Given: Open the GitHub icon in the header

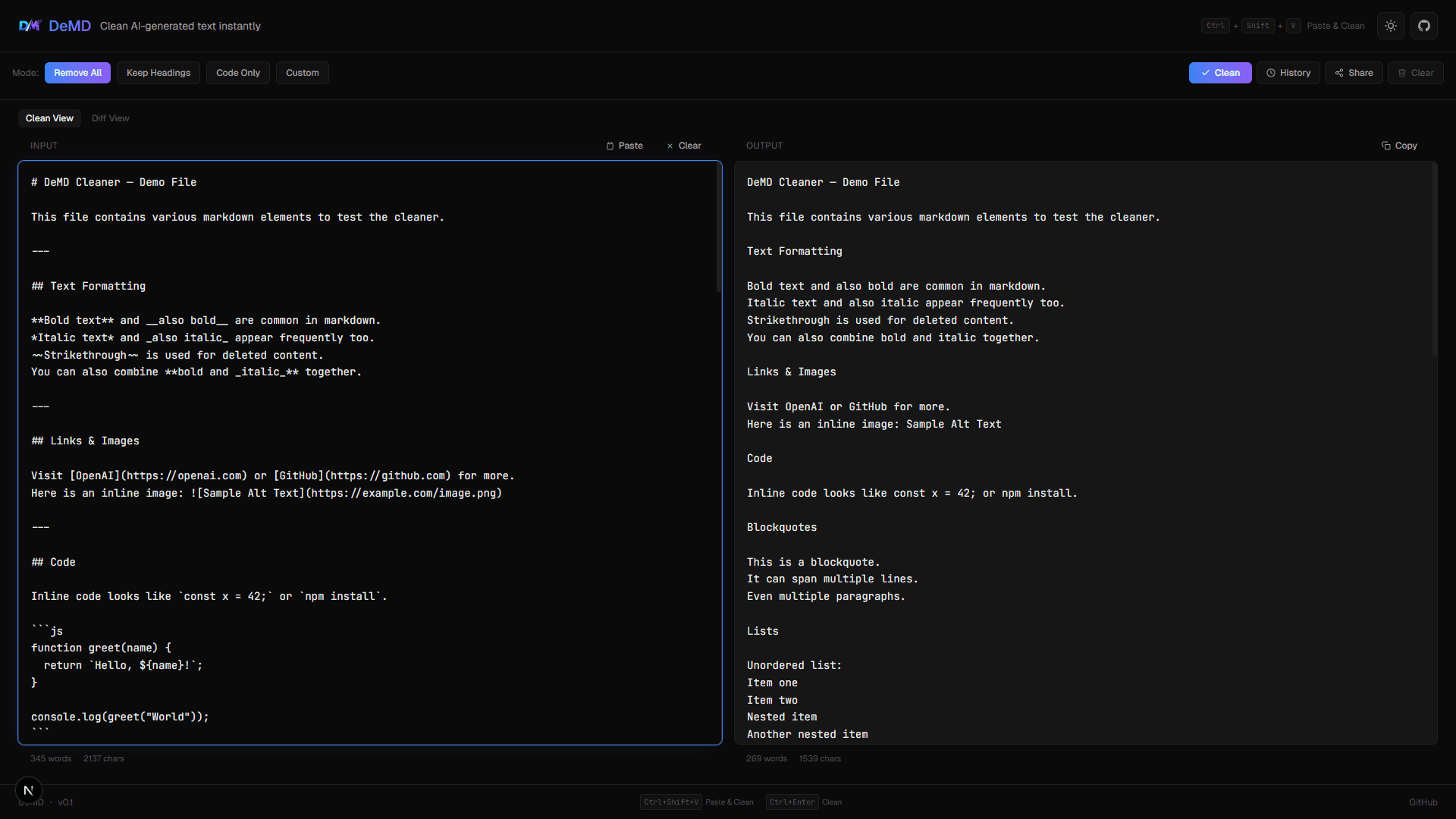Looking at the screenshot, I should click(x=1424, y=26).
